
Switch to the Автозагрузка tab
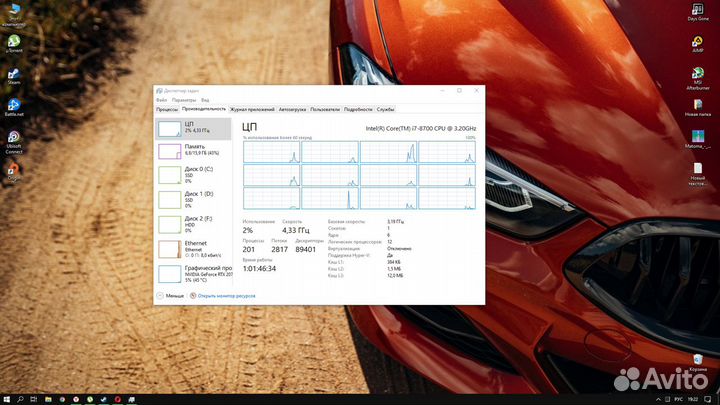click(293, 109)
